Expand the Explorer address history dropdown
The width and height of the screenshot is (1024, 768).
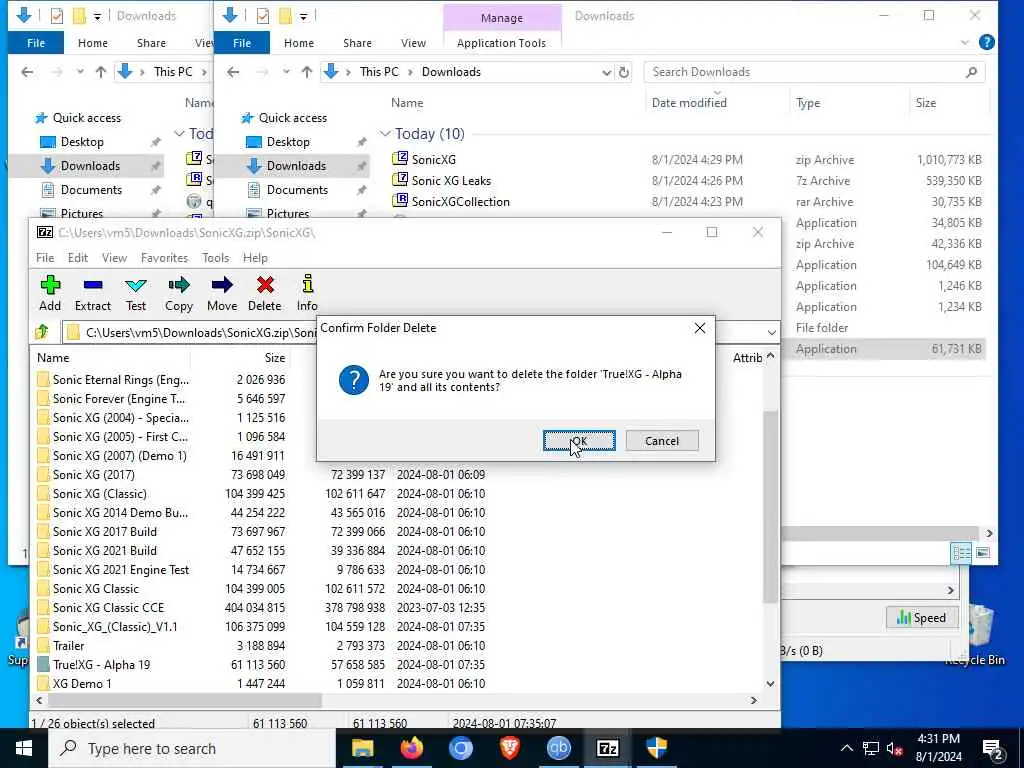[x=606, y=72]
